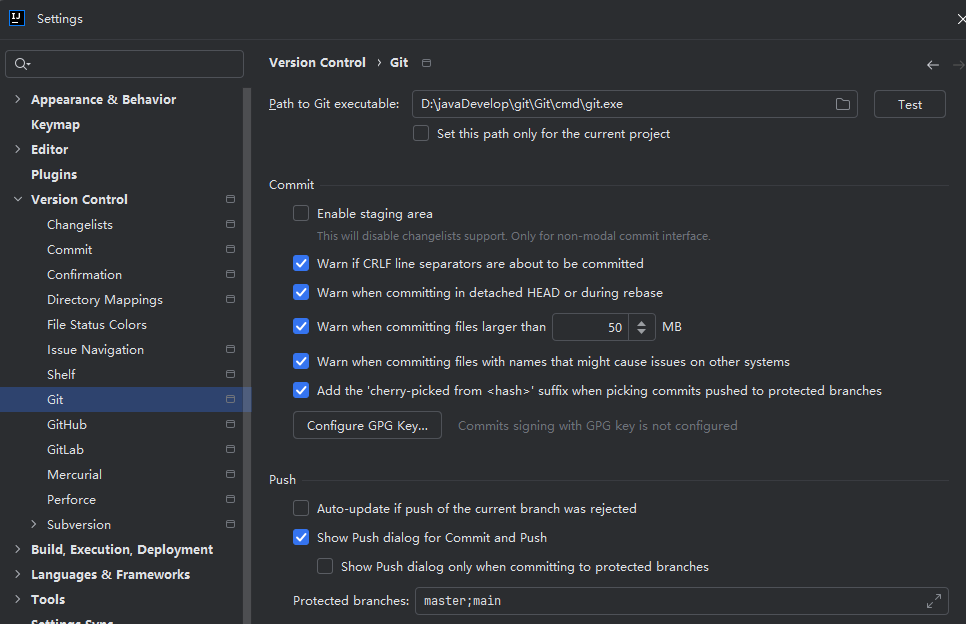Click the Path to Git executable field
Viewport: 966px width, 624px height.
click(x=635, y=104)
